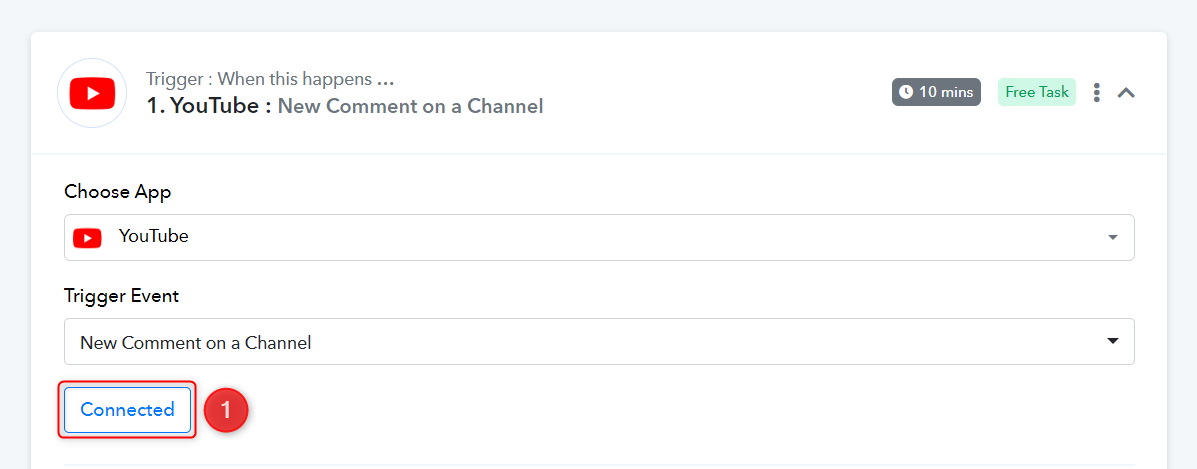This screenshot has height=469, width=1197.
Task: Expand the Trigger Event dropdown arrow
Action: tap(1112, 342)
